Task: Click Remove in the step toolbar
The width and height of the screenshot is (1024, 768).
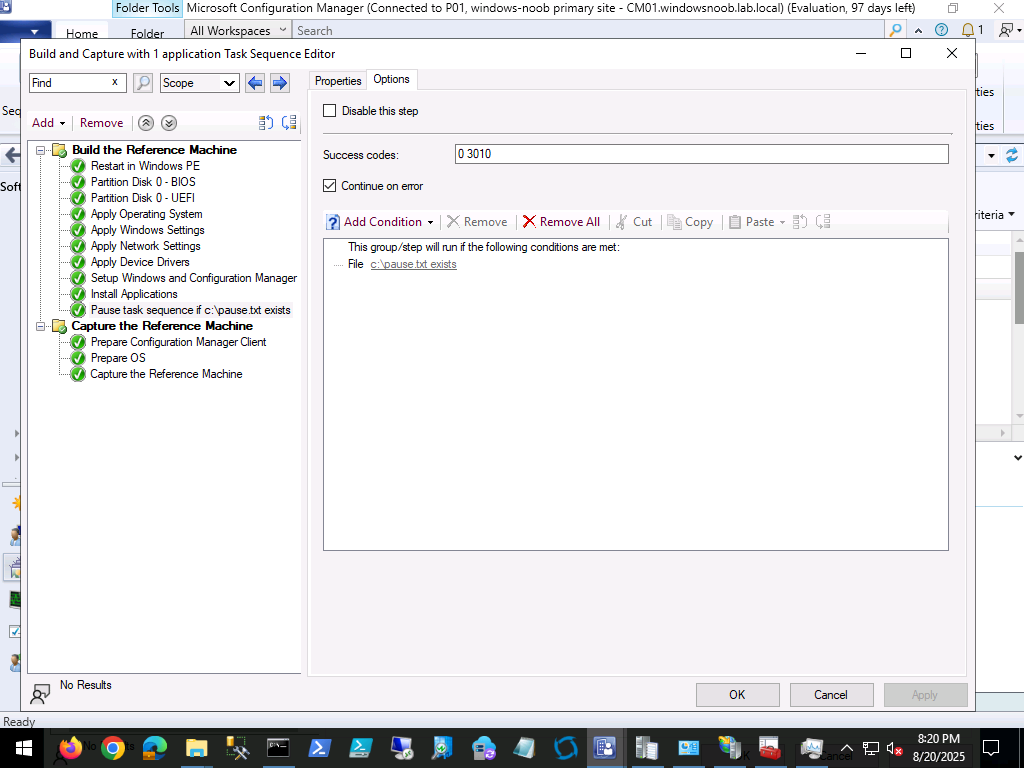Action: pos(101,123)
